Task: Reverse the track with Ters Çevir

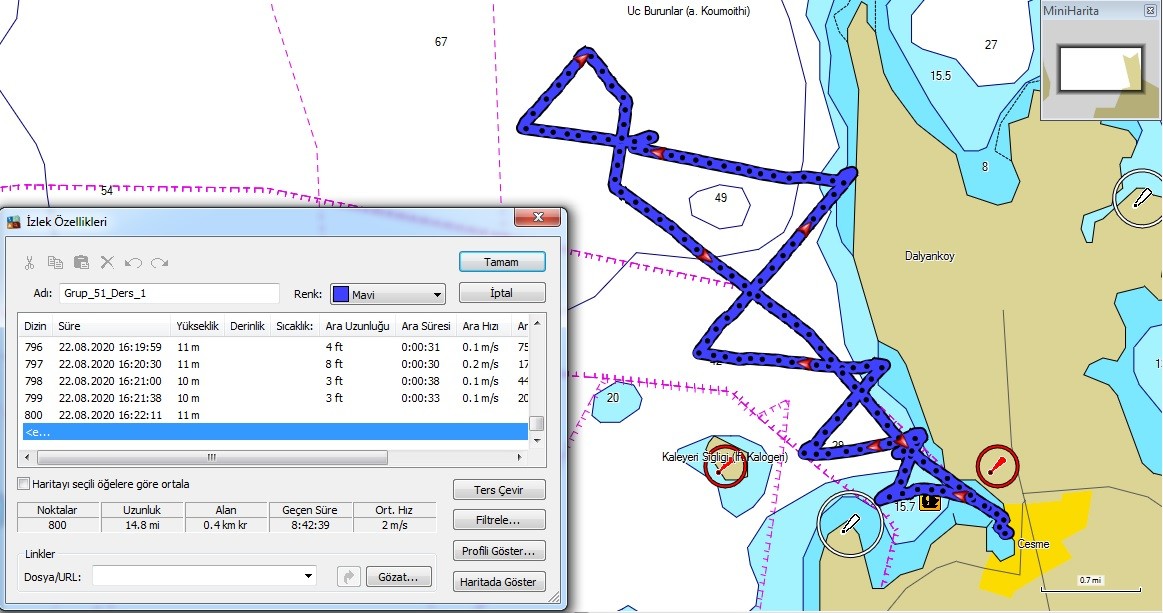Action: tap(499, 490)
